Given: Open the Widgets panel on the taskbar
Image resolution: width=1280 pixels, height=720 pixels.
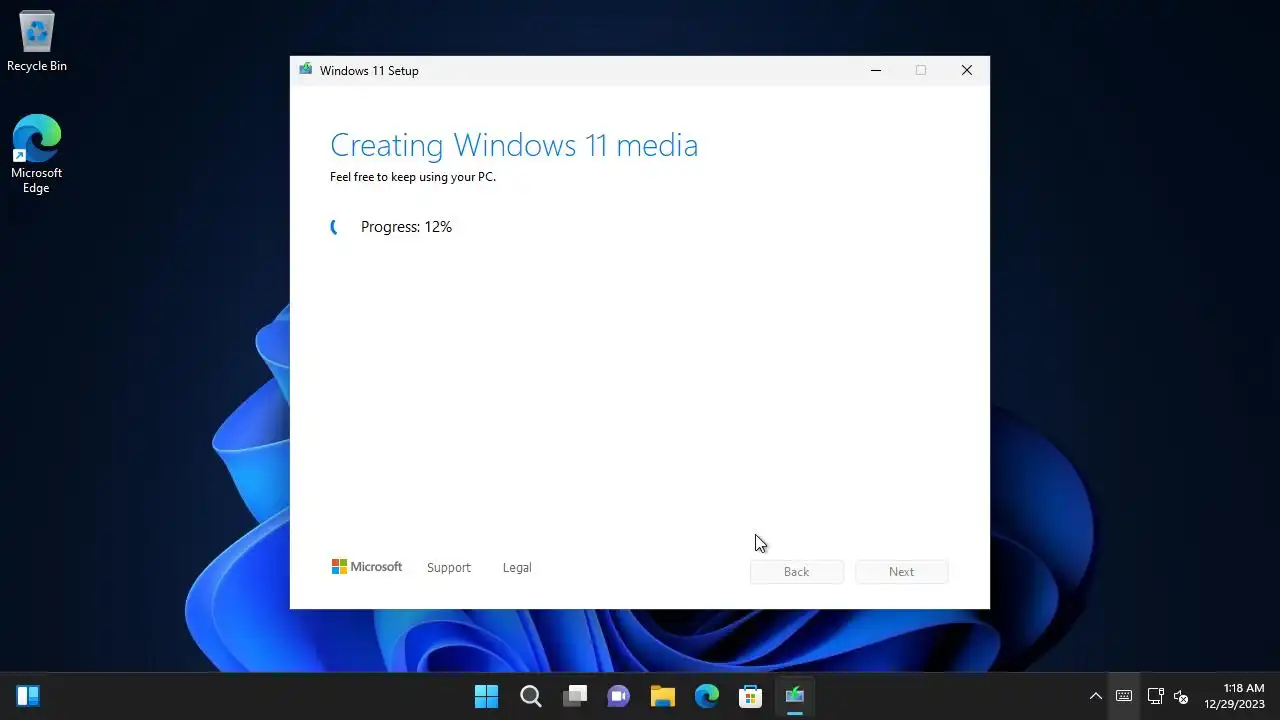Looking at the screenshot, I should (28, 696).
